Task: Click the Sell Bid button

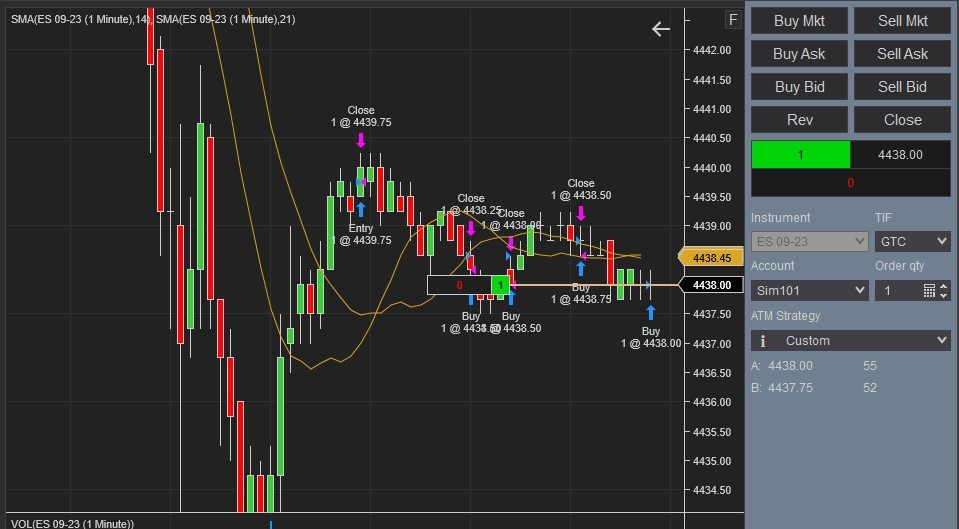Action: 902,87
